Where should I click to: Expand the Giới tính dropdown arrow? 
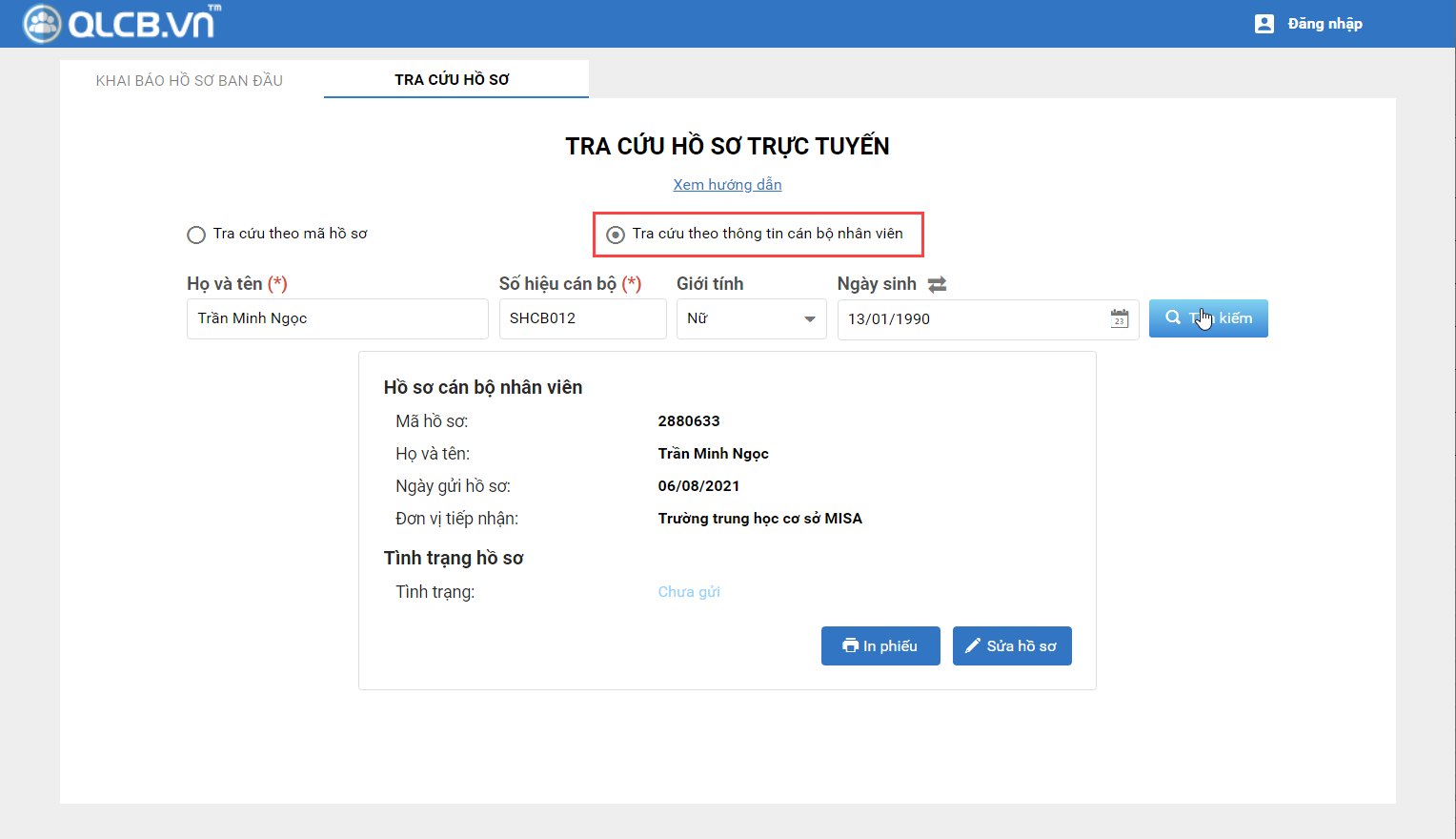point(809,319)
